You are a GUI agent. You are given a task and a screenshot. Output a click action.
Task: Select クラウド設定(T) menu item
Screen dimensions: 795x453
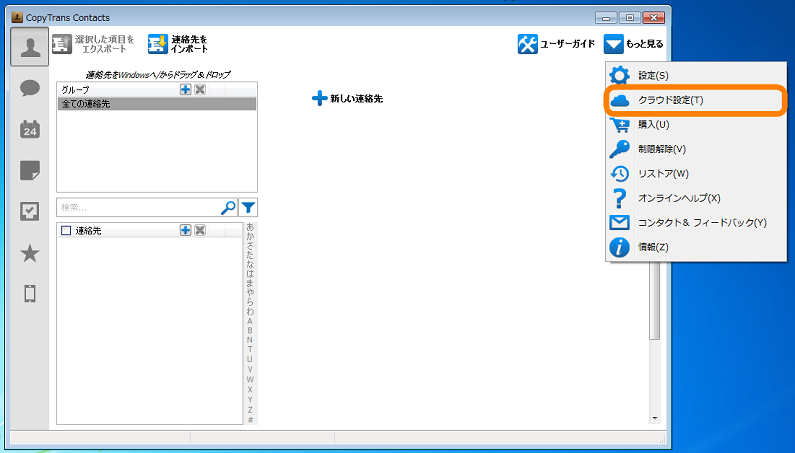click(x=696, y=100)
